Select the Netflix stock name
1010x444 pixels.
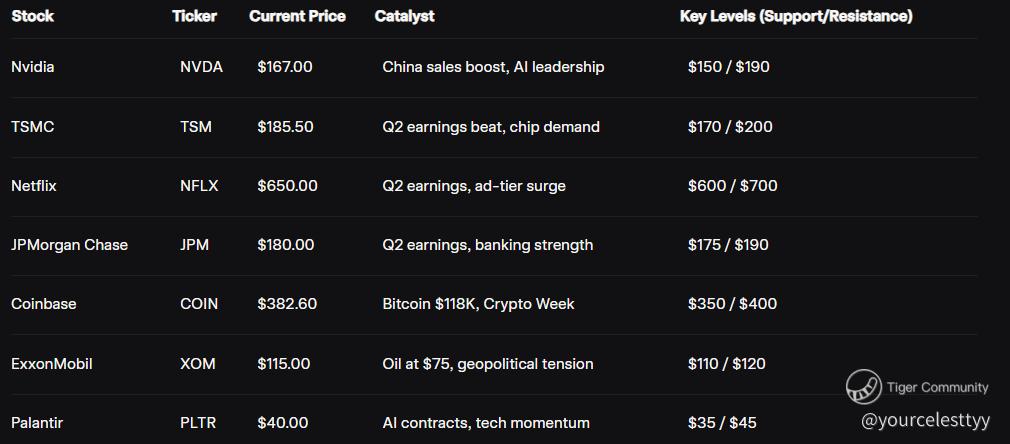coord(34,186)
